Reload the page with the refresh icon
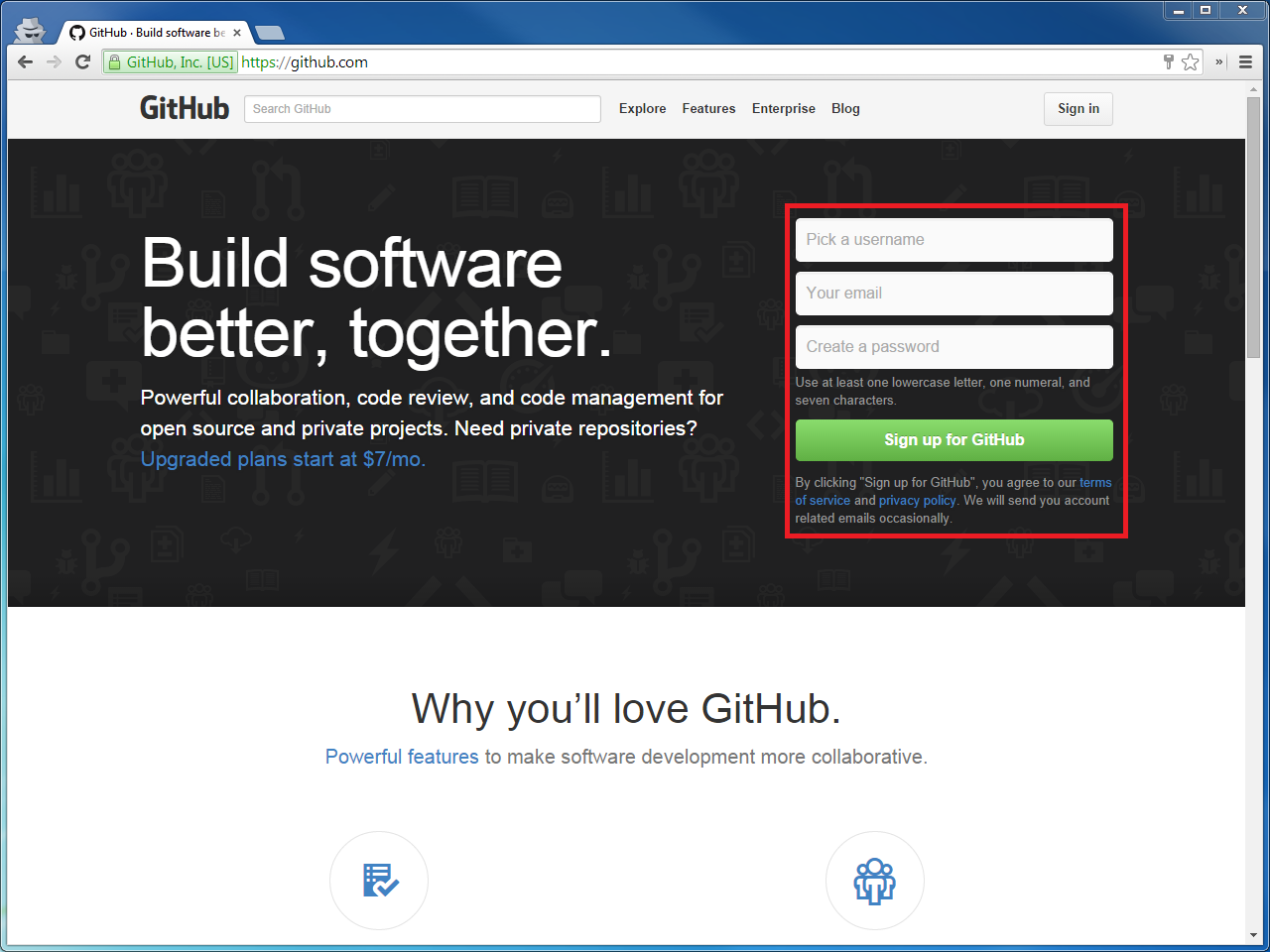 83,61
